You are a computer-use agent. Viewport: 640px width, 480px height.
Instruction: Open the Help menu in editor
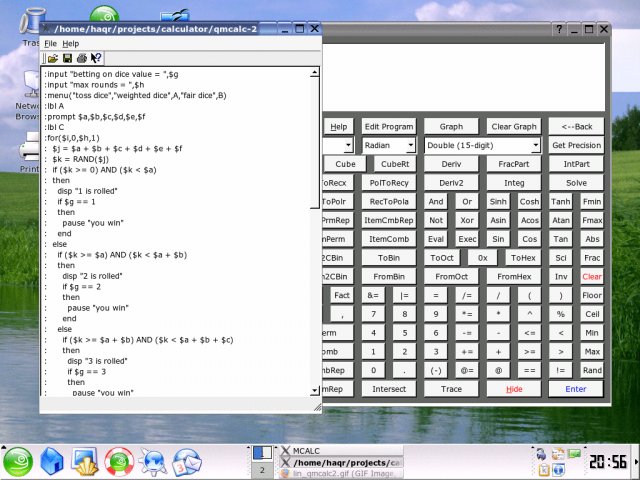70,44
